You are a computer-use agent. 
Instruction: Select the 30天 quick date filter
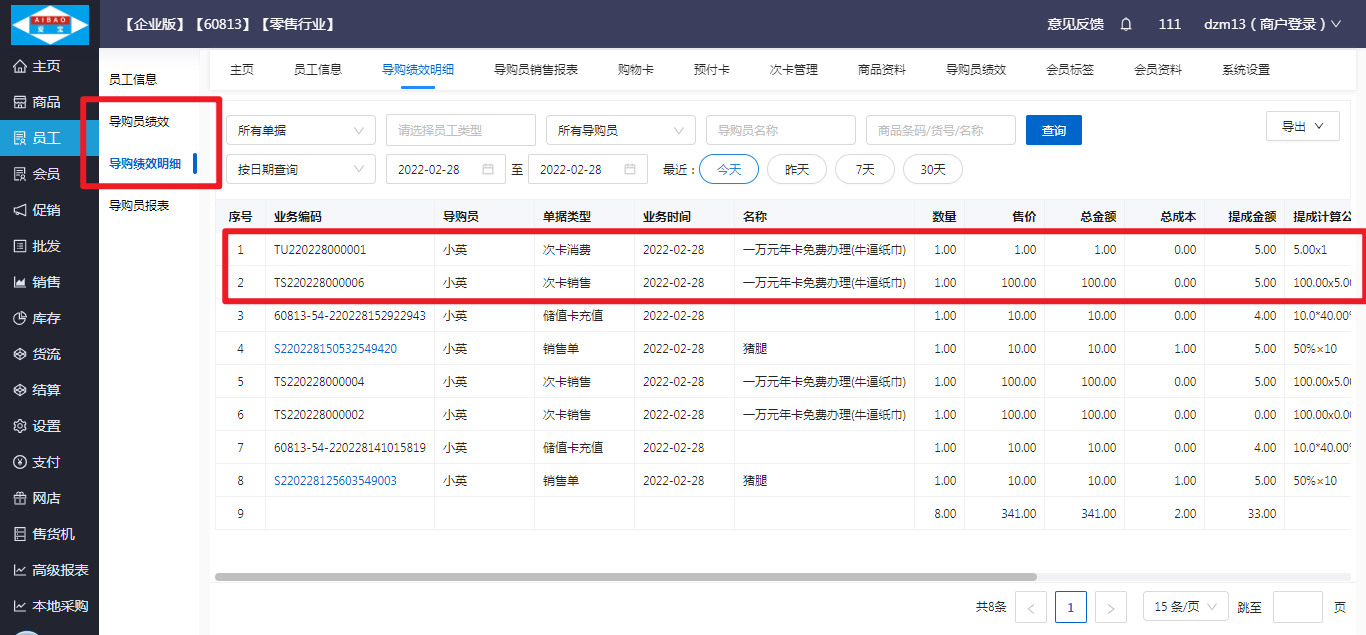[932, 169]
